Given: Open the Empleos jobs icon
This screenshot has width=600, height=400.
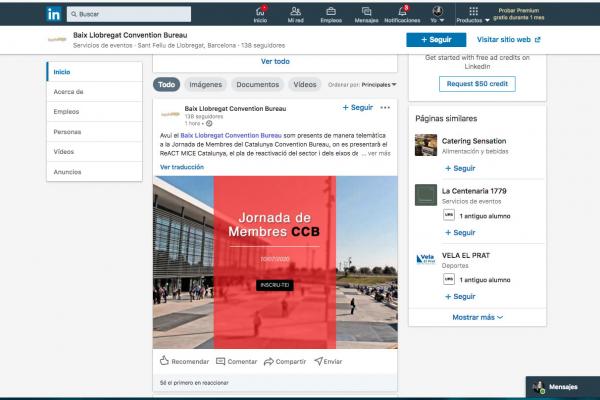Looking at the screenshot, I should 330,11.
